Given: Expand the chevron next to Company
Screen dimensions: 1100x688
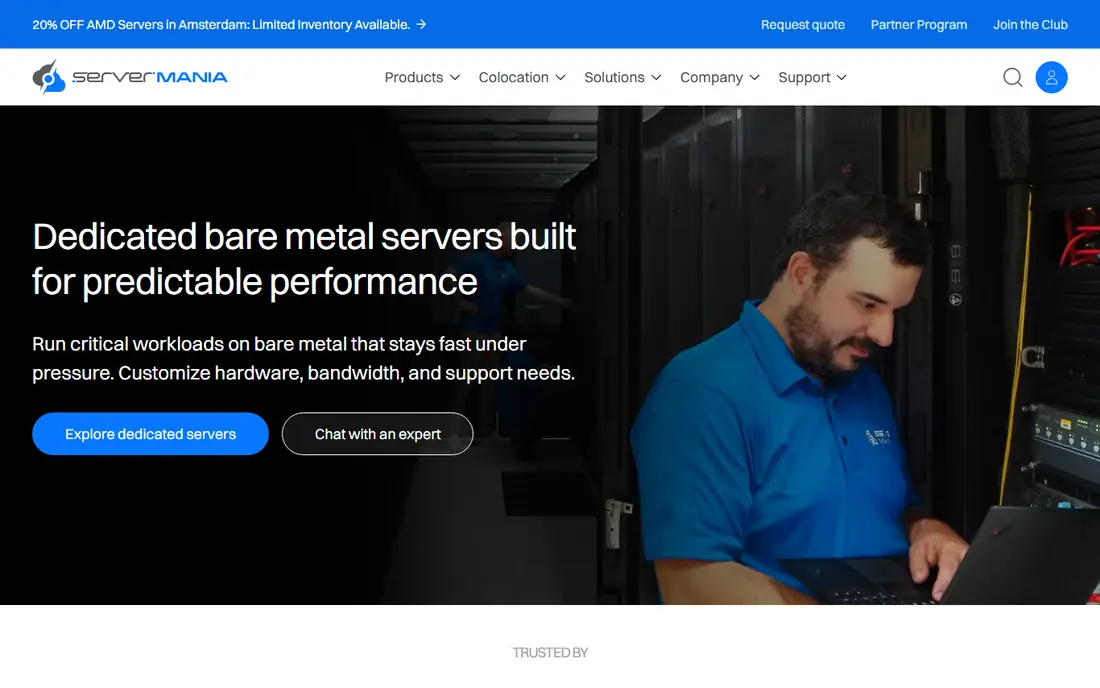Looking at the screenshot, I should (754, 77).
